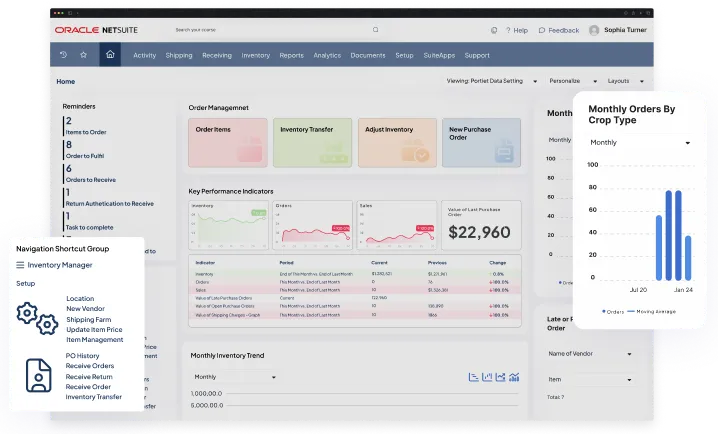The height and width of the screenshot is (434, 718).
Task: Open the Reports menu
Action: (x=291, y=56)
